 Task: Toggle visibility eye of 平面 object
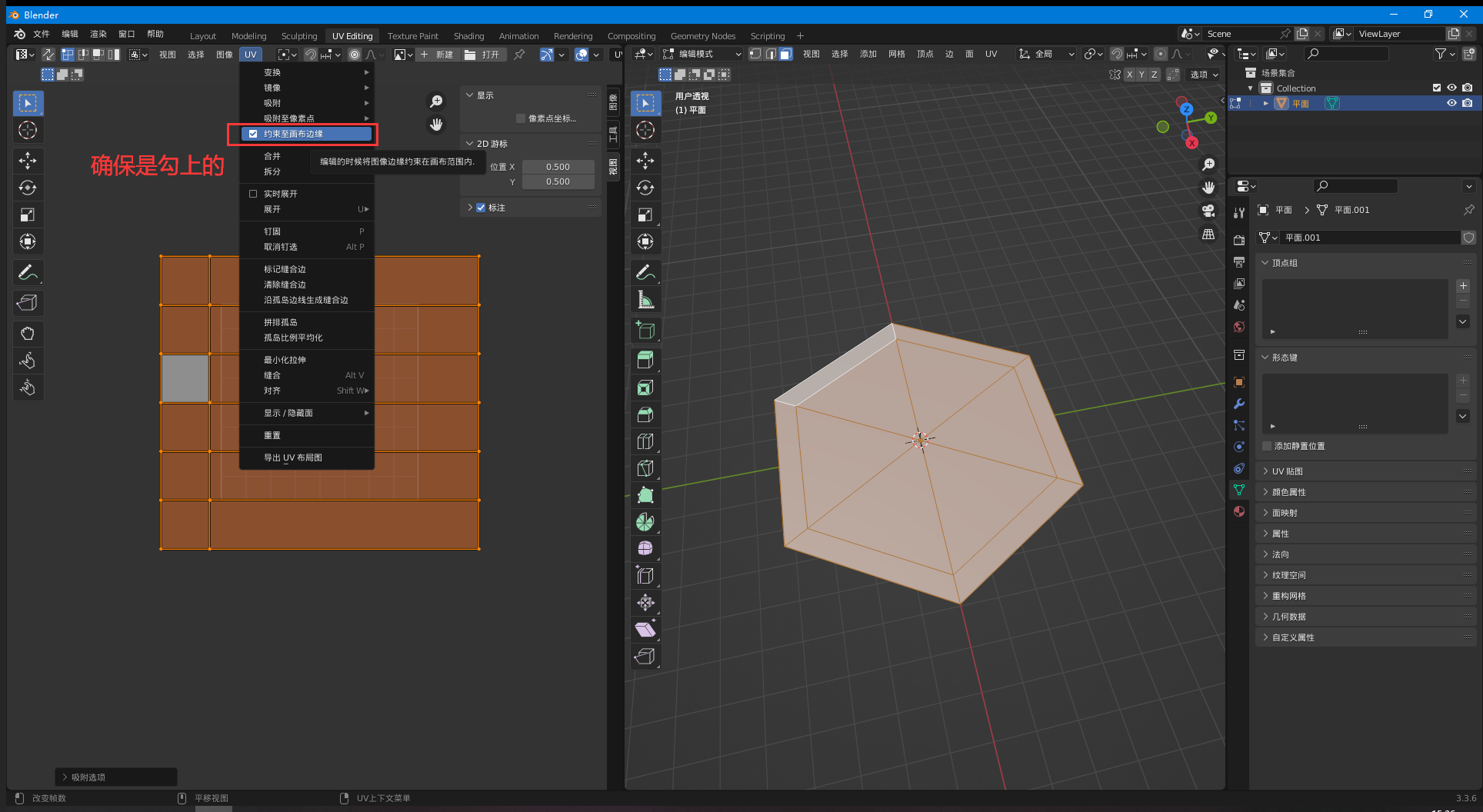point(1451,103)
